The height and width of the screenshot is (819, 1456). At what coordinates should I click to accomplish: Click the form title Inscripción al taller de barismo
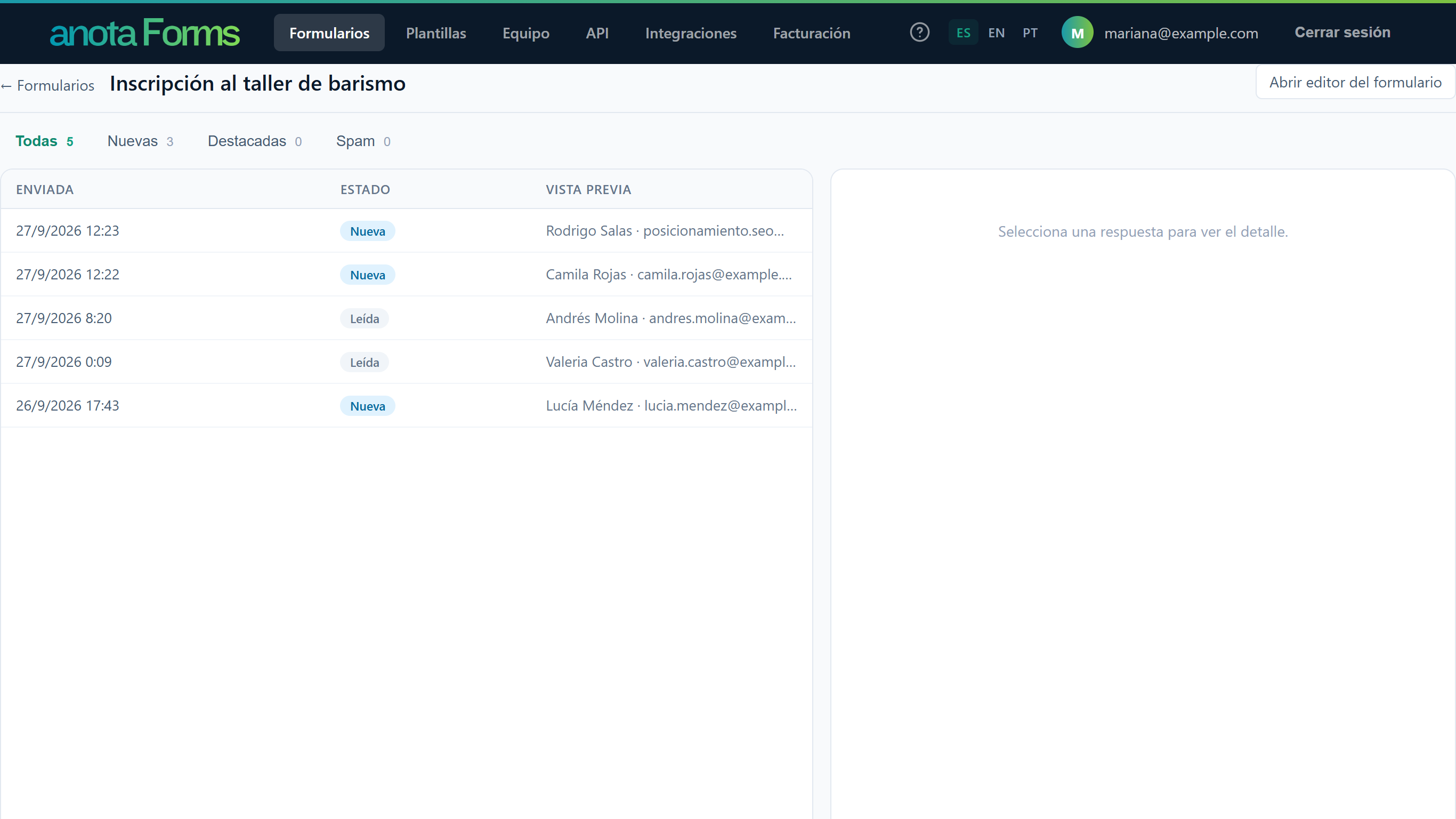tap(258, 84)
